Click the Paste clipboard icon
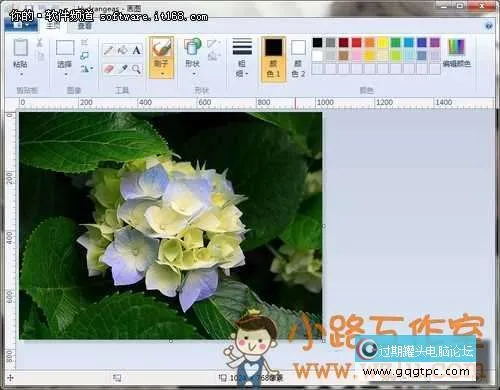 tap(20, 47)
